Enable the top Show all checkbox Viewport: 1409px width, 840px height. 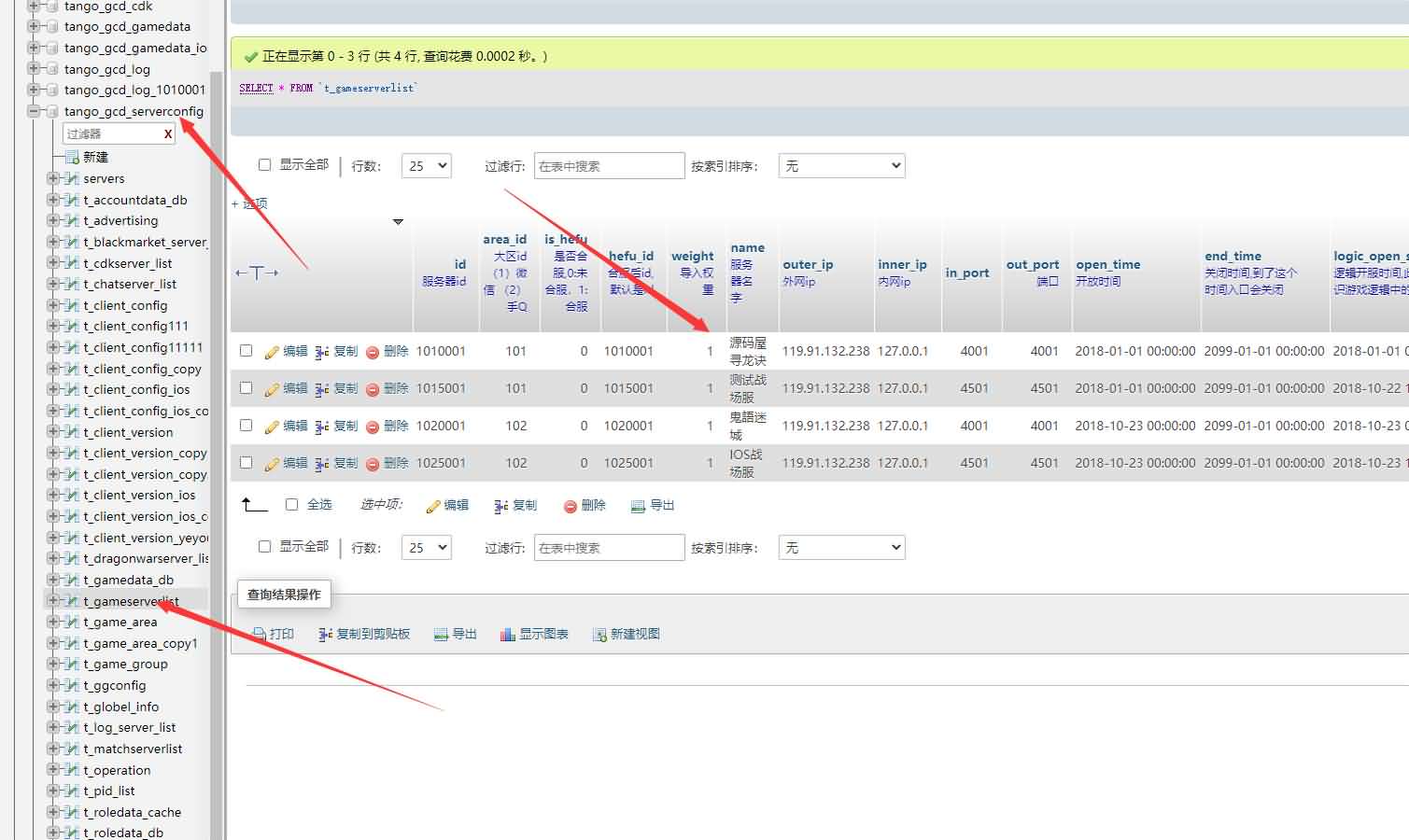(264, 164)
